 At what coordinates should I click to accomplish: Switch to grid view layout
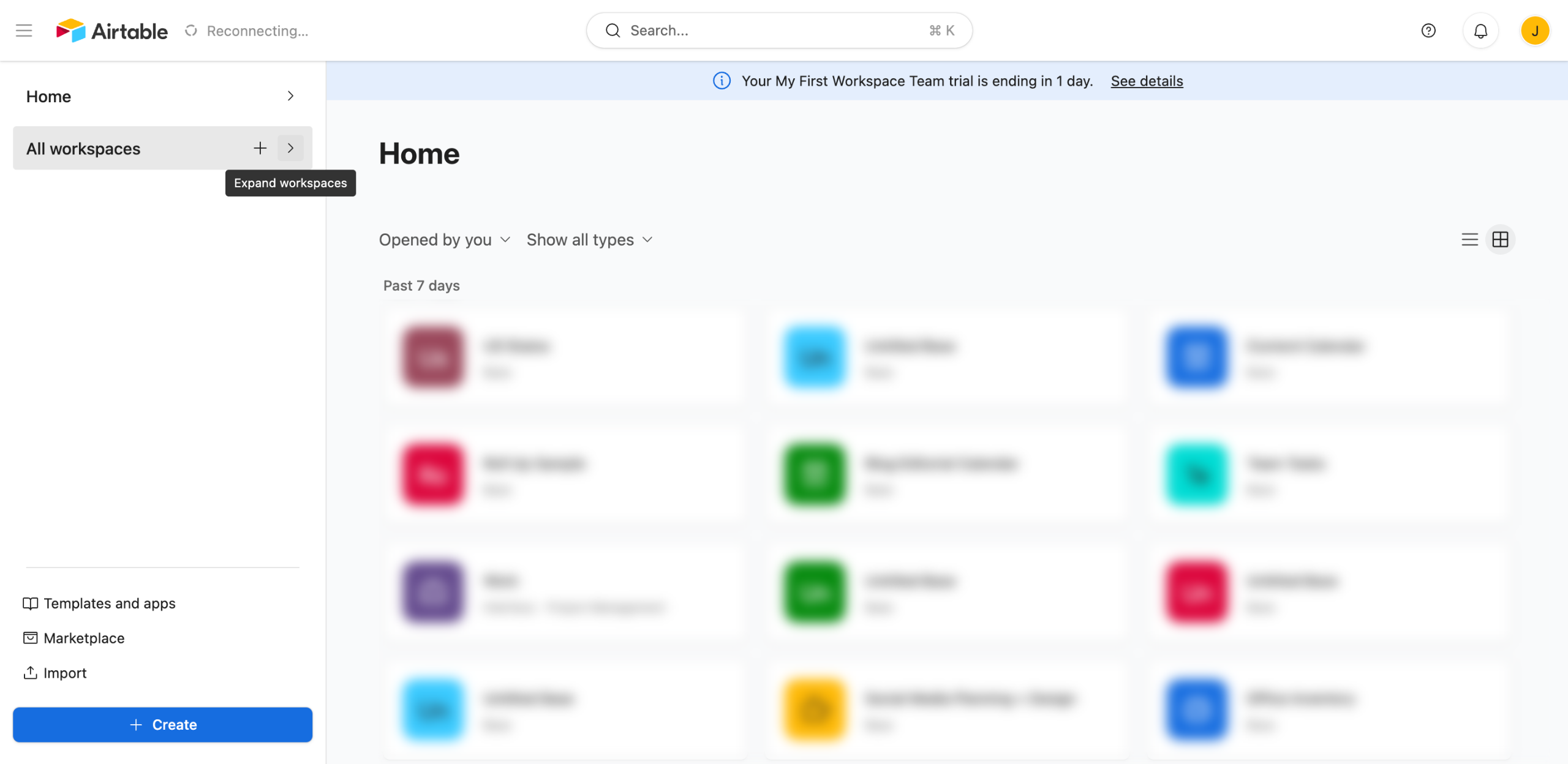tap(1500, 239)
